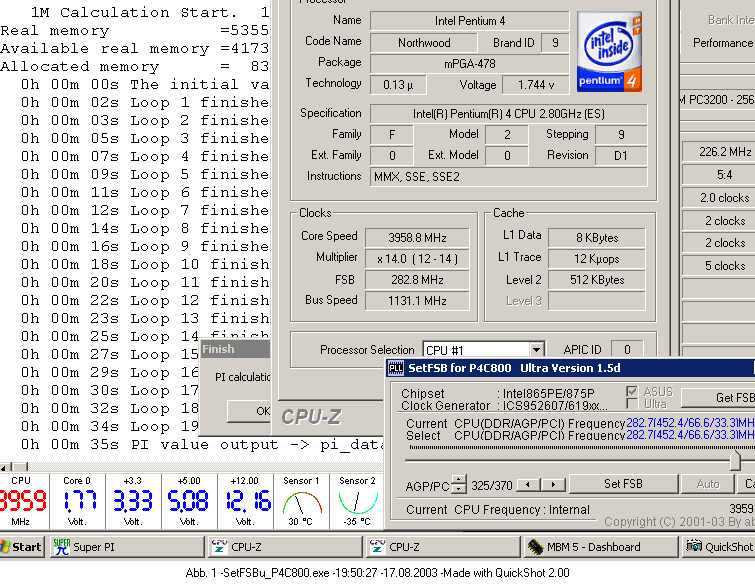This screenshot has width=755, height=584.
Task: Click the Revision value D1
Action: pyautogui.click(x=621, y=156)
